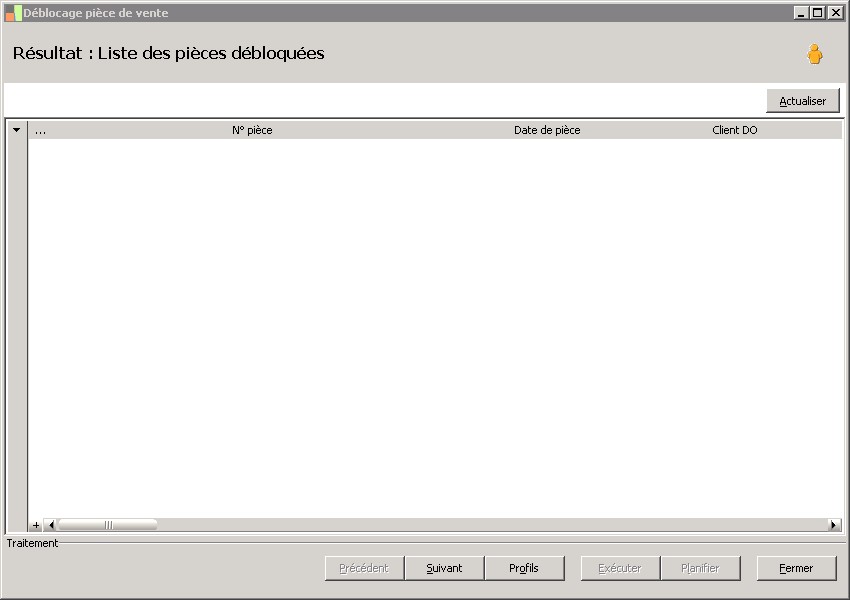The width and height of the screenshot is (850, 600).
Task: Click the Planifier button
Action: (x=700, y=568)
